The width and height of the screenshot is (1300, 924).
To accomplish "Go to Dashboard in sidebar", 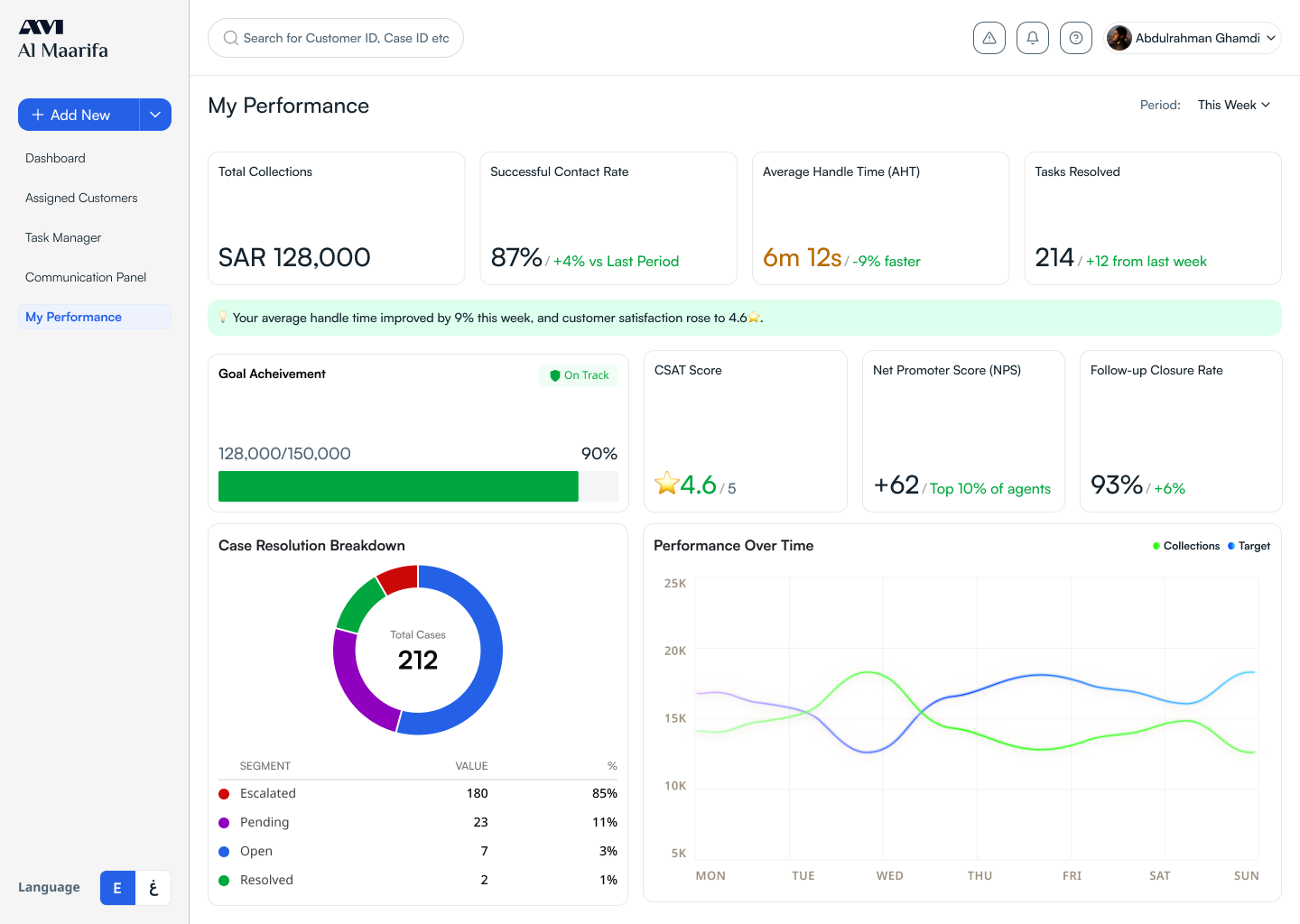I will coord(55,158).
